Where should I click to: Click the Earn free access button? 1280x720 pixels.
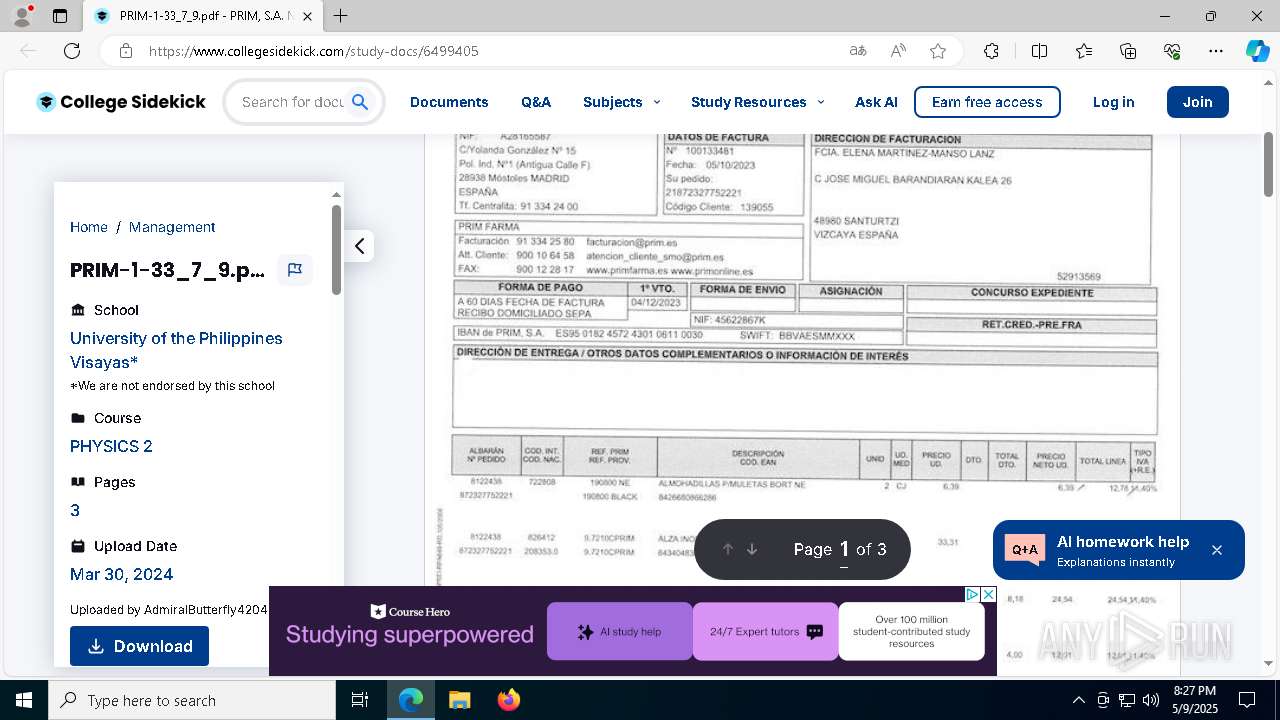tap(987, 102)
